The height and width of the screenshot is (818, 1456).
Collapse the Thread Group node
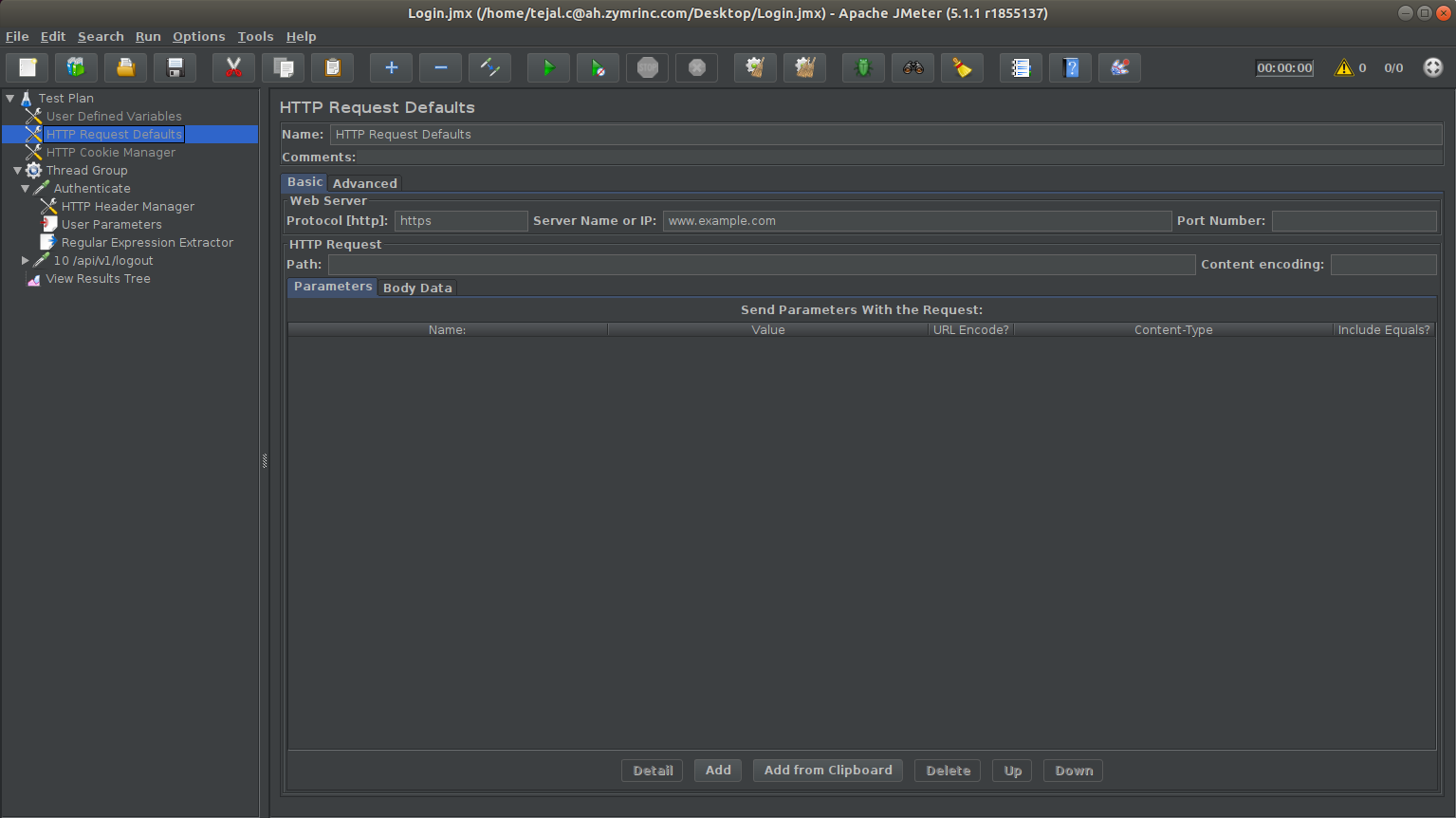click(x=18, y=171)
